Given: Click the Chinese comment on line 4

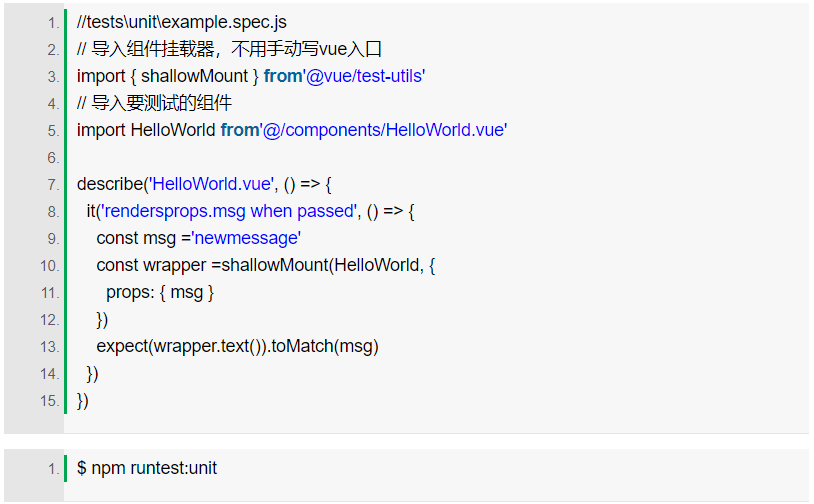Looking at the screenshot, I should pyautogui.click(x=154, y=103).
